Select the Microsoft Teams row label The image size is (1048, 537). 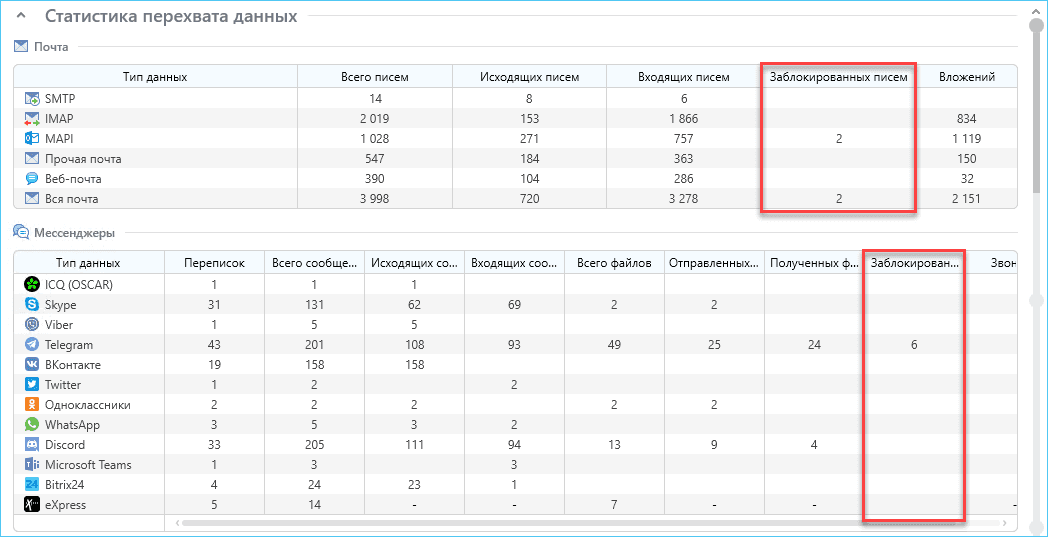tap(88, 465)
